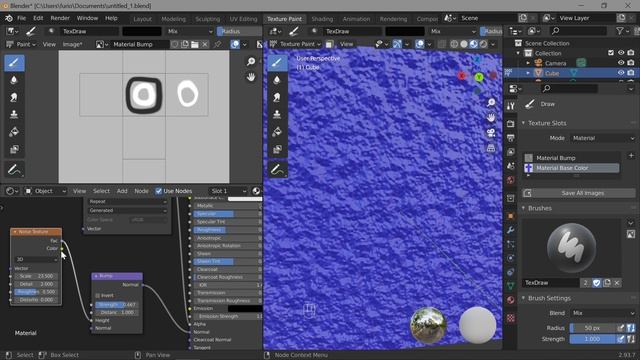Switch perspective/orthographic grid icon in viewport

(x=491, y=148)
